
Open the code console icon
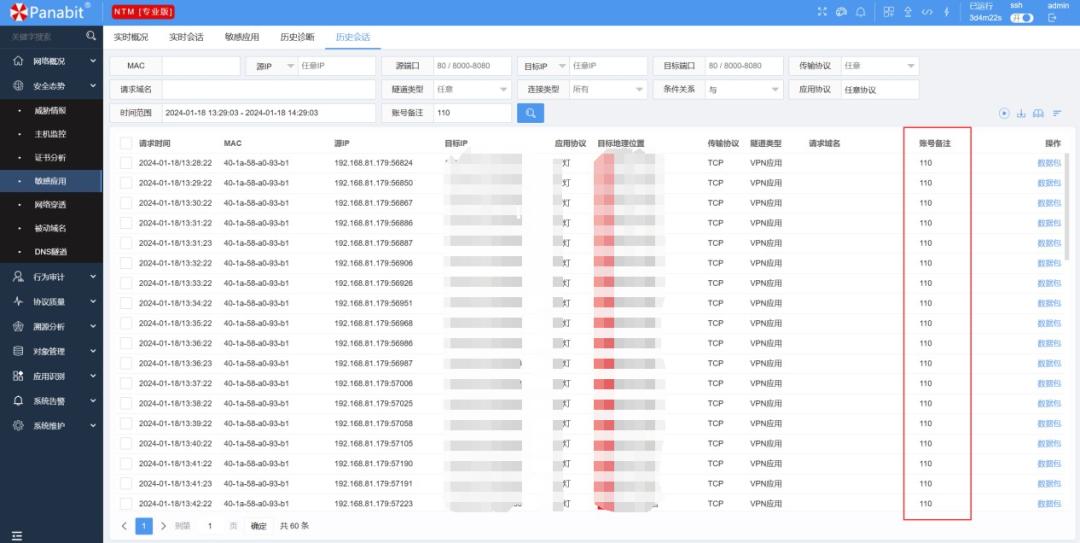(927, 12)
